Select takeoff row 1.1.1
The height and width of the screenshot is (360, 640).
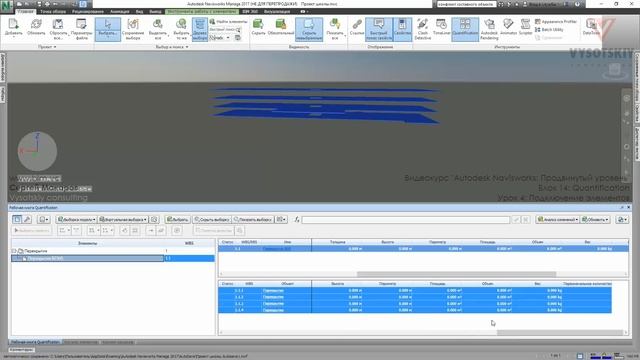[415, 291]
